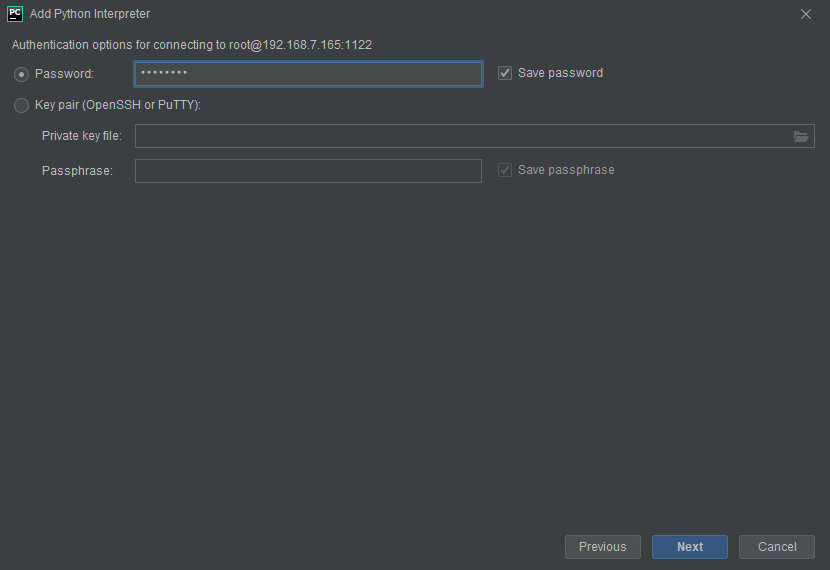Click the "Passphrase:" label text
The height and width of the screenshot is (570, 830).
pos(78,171)
